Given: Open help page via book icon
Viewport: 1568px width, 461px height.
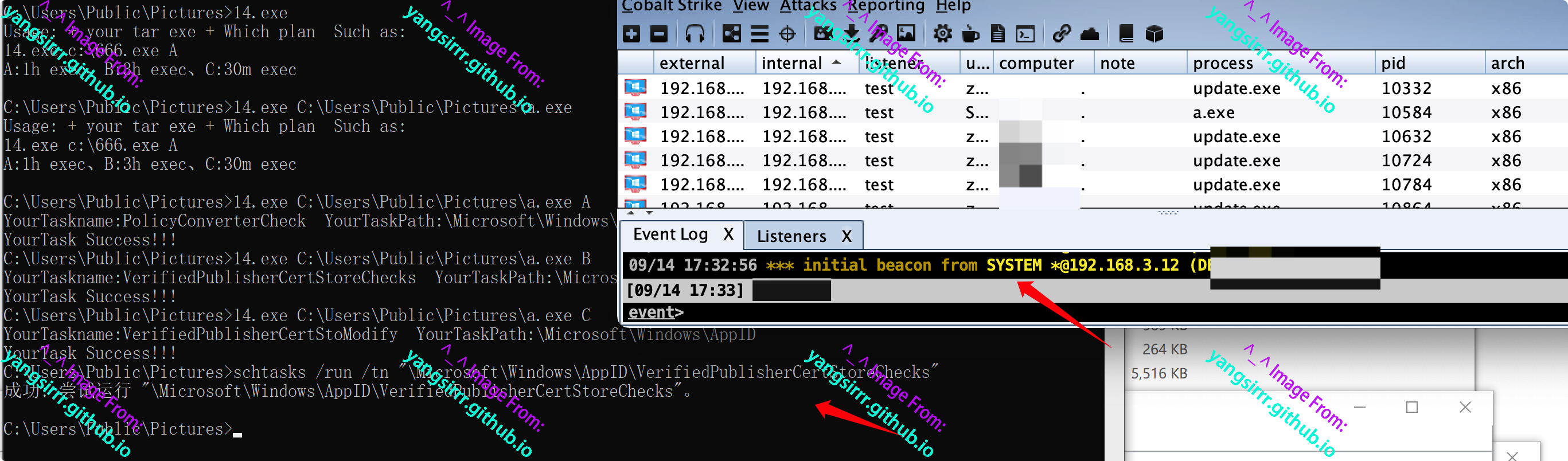Looking at the screenshot, I should tap(1126, 33).
